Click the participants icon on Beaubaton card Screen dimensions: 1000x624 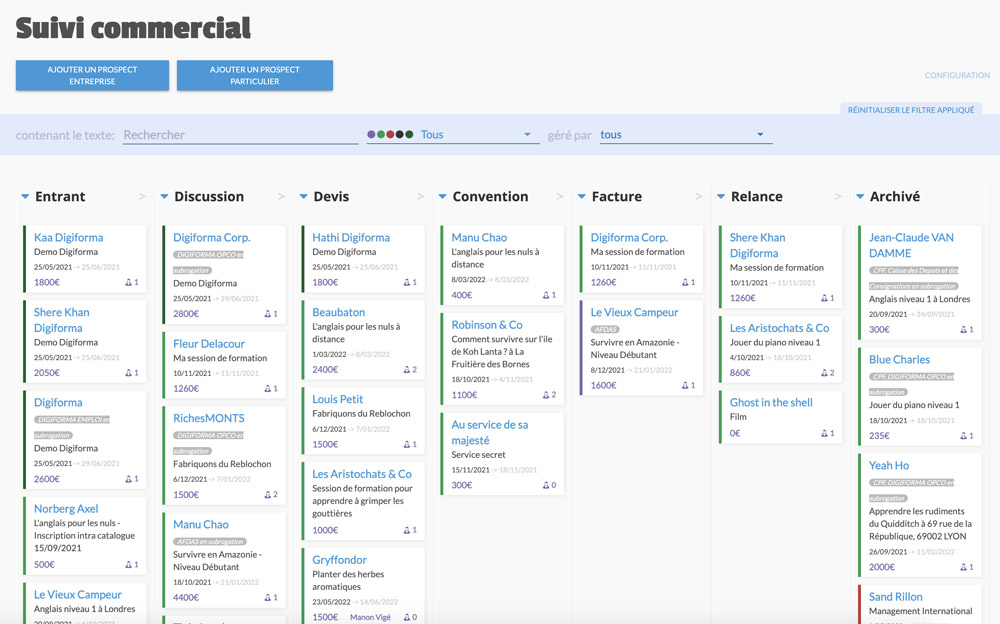(x=406, y=370)
